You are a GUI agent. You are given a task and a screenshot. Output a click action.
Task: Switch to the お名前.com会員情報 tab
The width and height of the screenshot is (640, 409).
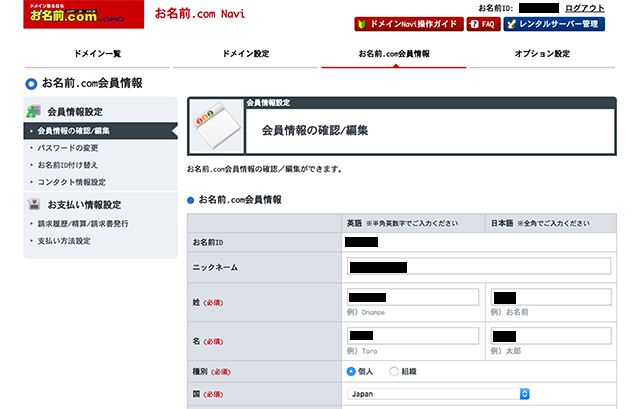[394, 53]
